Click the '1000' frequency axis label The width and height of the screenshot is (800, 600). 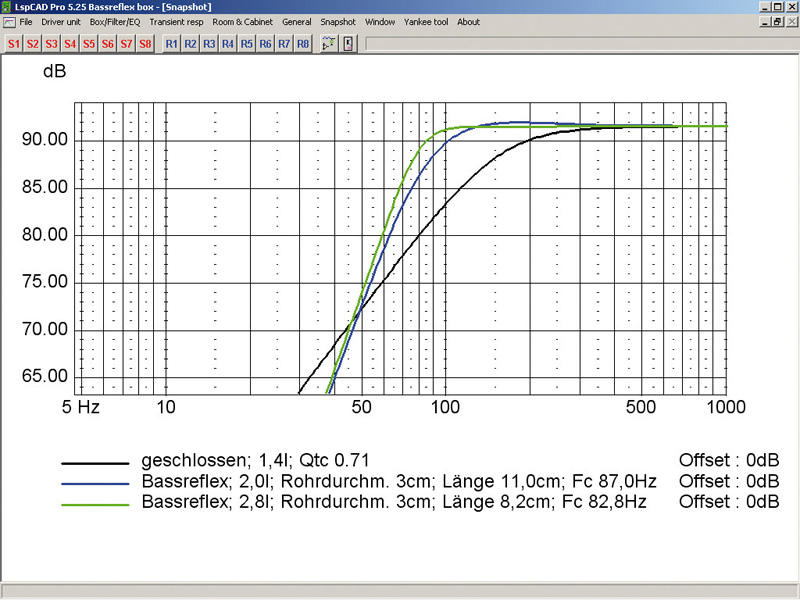tap(727, 407)
